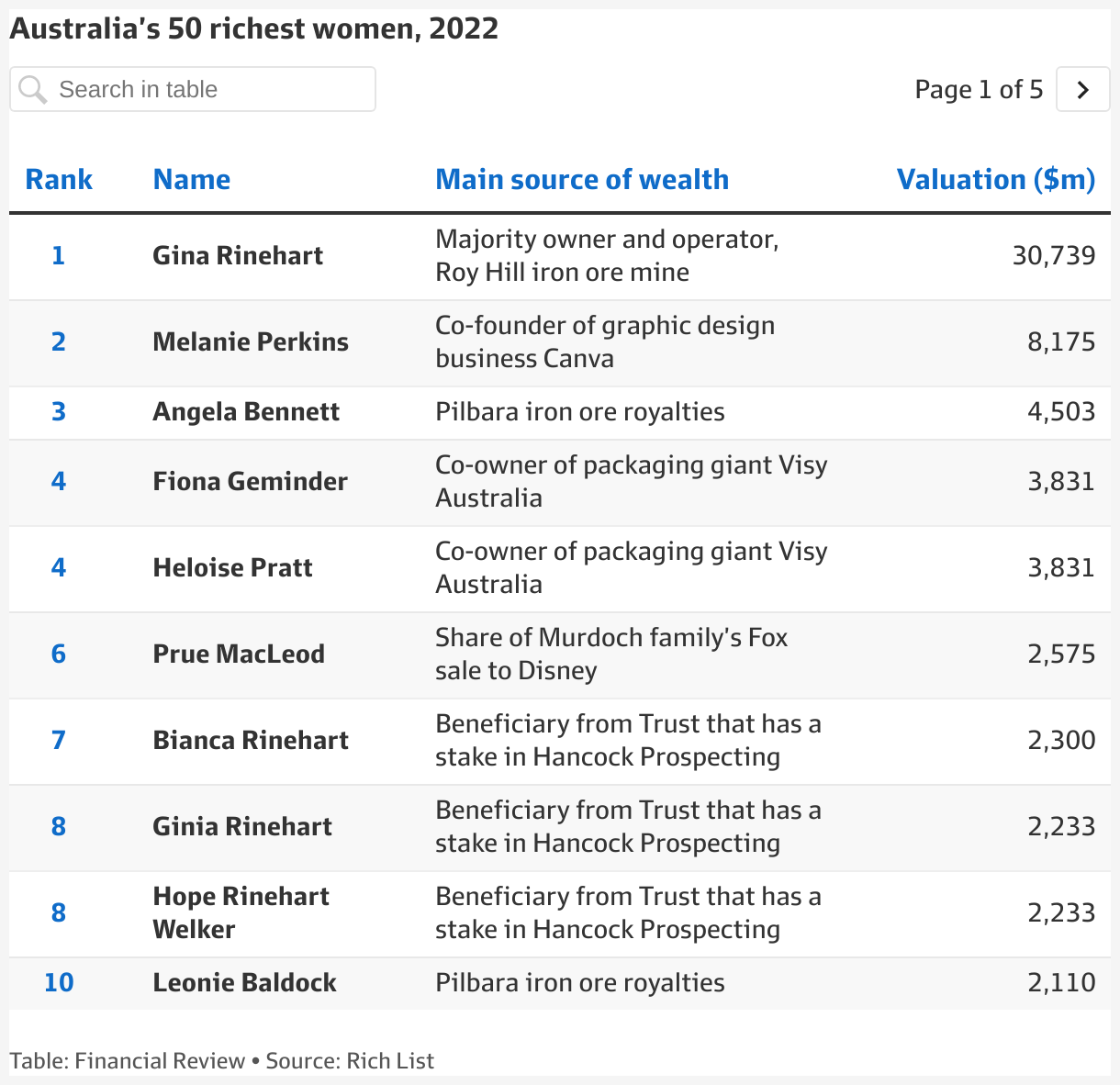Select the name Melanie Perkins
Screen dimensions: 1120x1085
pos(251,341)
